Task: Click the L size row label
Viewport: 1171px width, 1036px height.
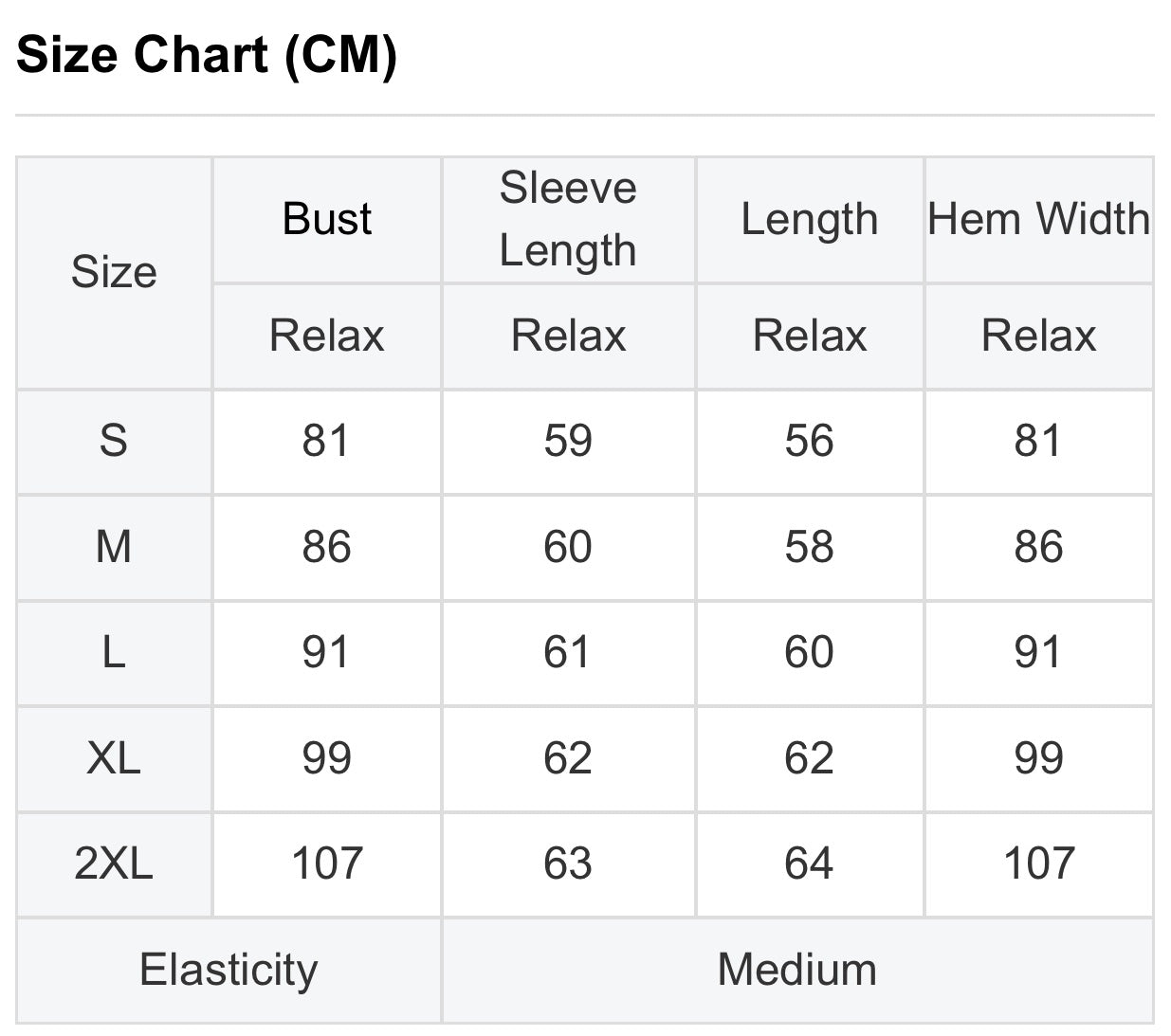Action: point(114,652)
